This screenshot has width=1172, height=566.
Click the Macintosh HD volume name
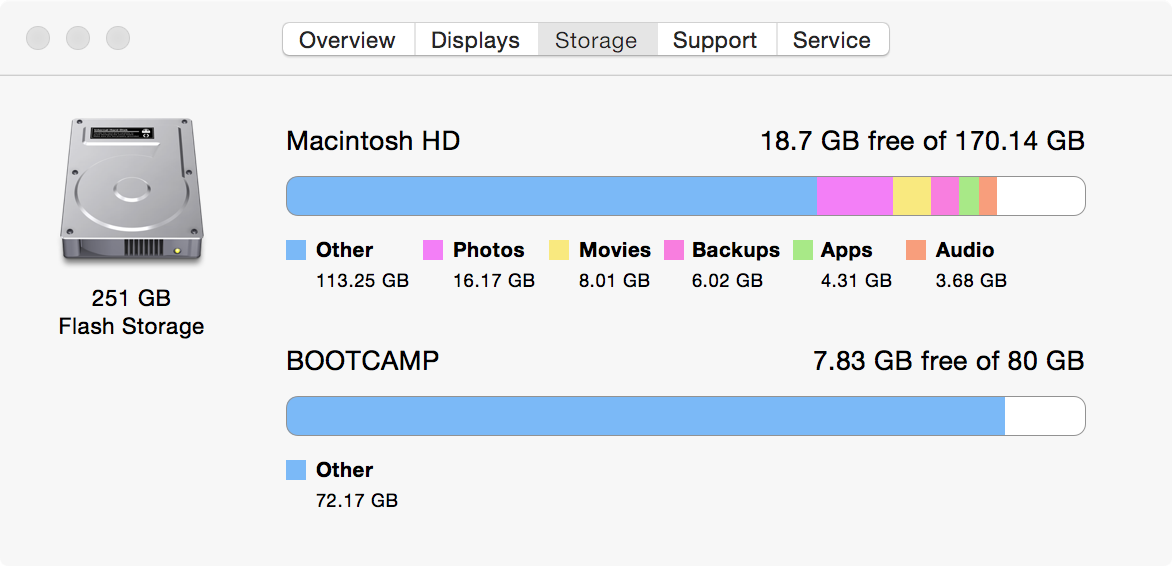click(373, 141)
